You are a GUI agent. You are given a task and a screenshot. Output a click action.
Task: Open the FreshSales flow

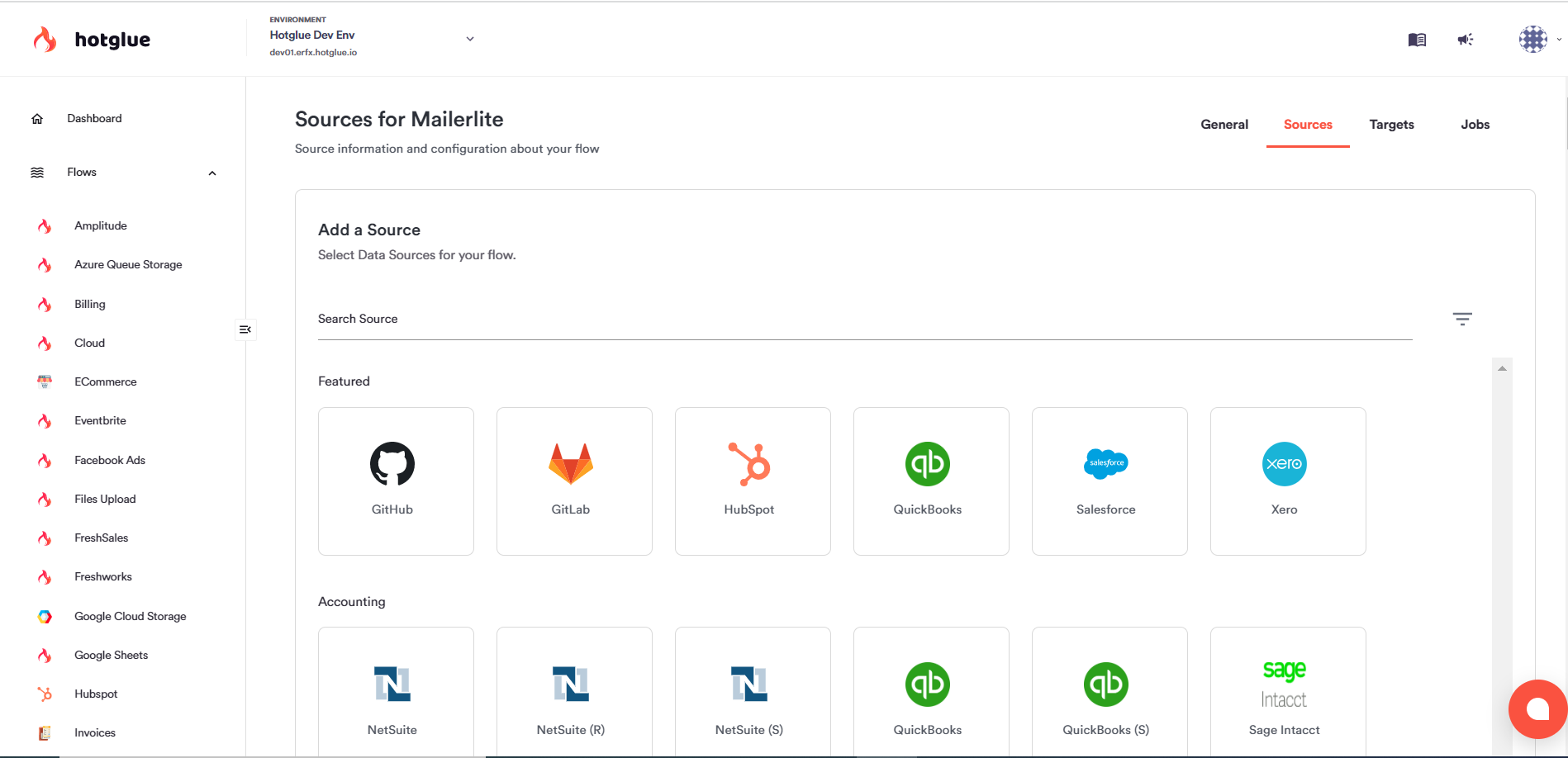coord(101,538)
